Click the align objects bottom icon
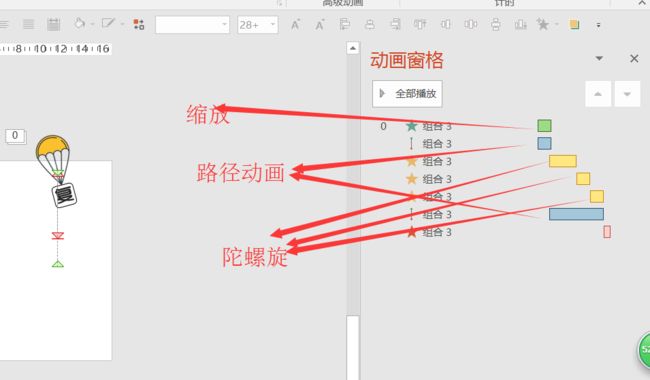The height and width of the screenshot is (380, 650). [520, 24]
